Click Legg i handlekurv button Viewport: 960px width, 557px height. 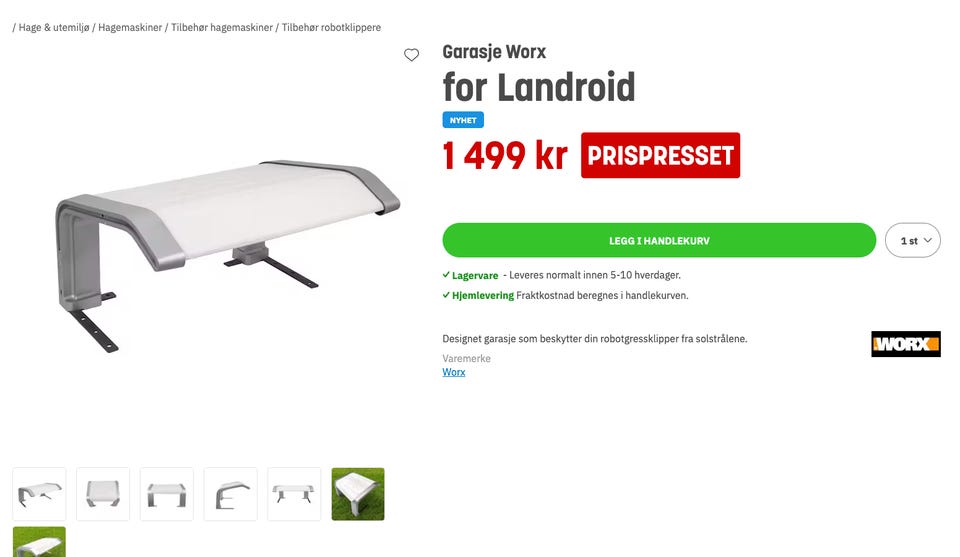(659, 241)
